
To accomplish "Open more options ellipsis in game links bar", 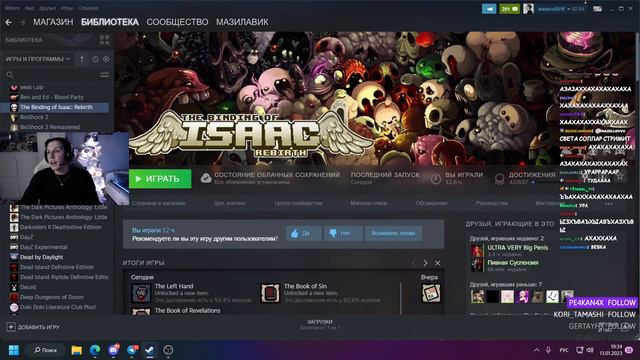I will click(x=609, y=203).
